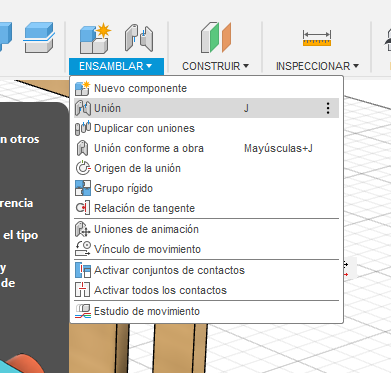Choose Unión menu entry
391x373 pixels.
point(206,108)
